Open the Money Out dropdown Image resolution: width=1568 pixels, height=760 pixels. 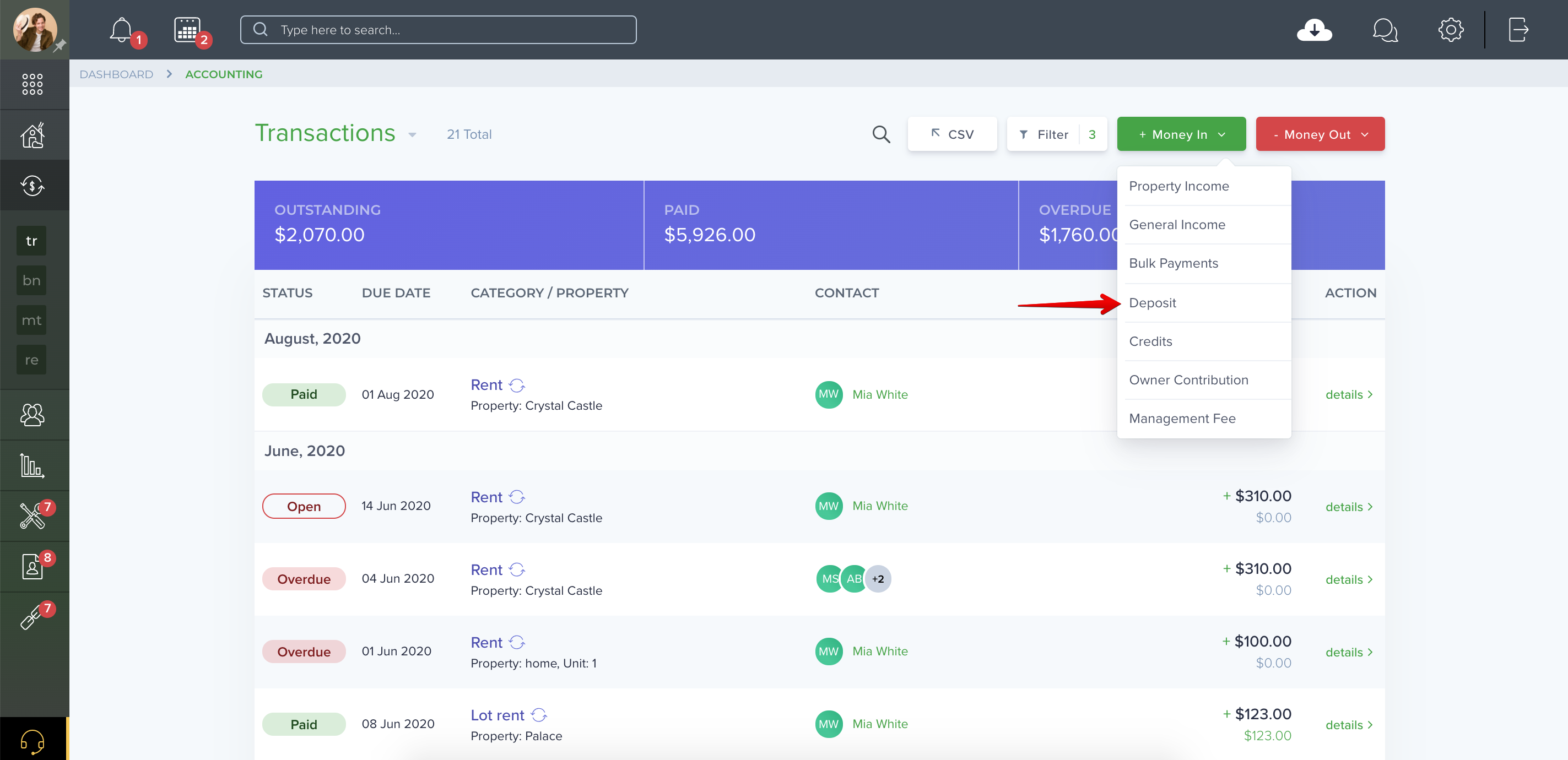coord(1320,134)
